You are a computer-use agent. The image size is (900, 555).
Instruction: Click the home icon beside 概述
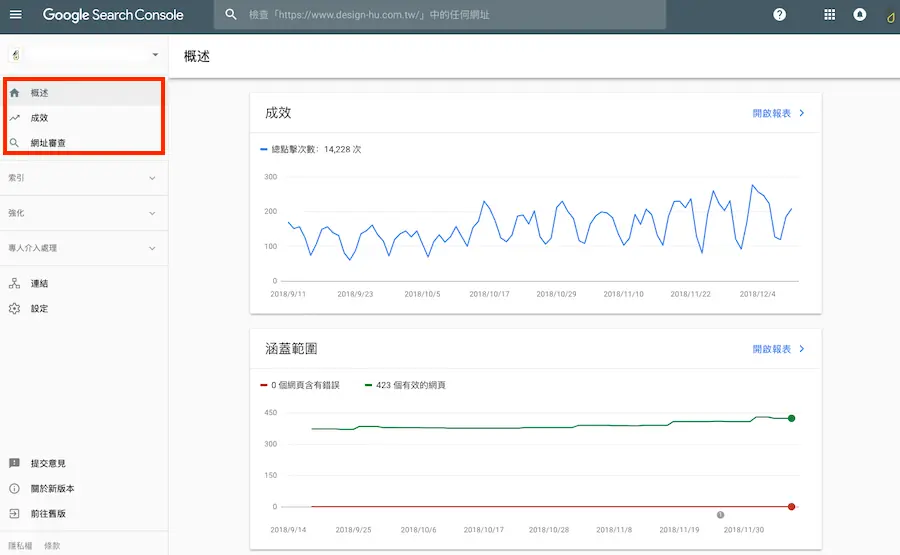(x=14, y=92)
